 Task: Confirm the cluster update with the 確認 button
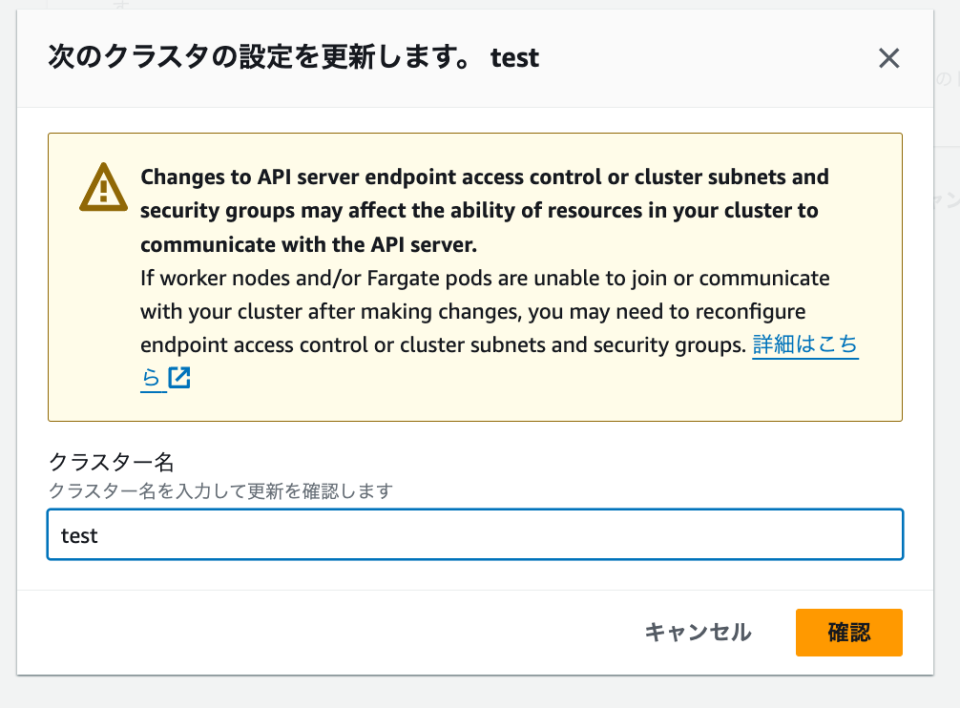click(849, 632)
